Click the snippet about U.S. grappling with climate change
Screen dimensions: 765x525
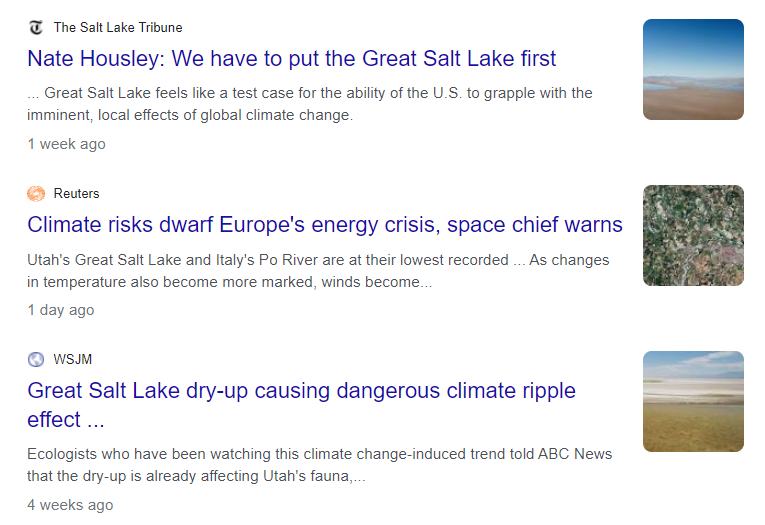310,104
